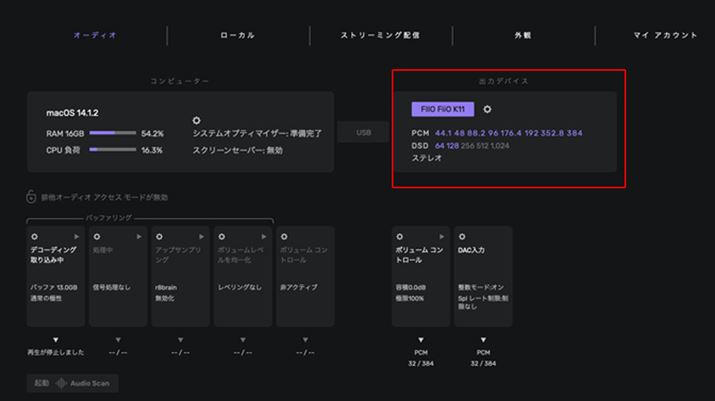Open gear in the volume leveling card
715x401 pixels.
pyautogui.click(x=222, y=237)
